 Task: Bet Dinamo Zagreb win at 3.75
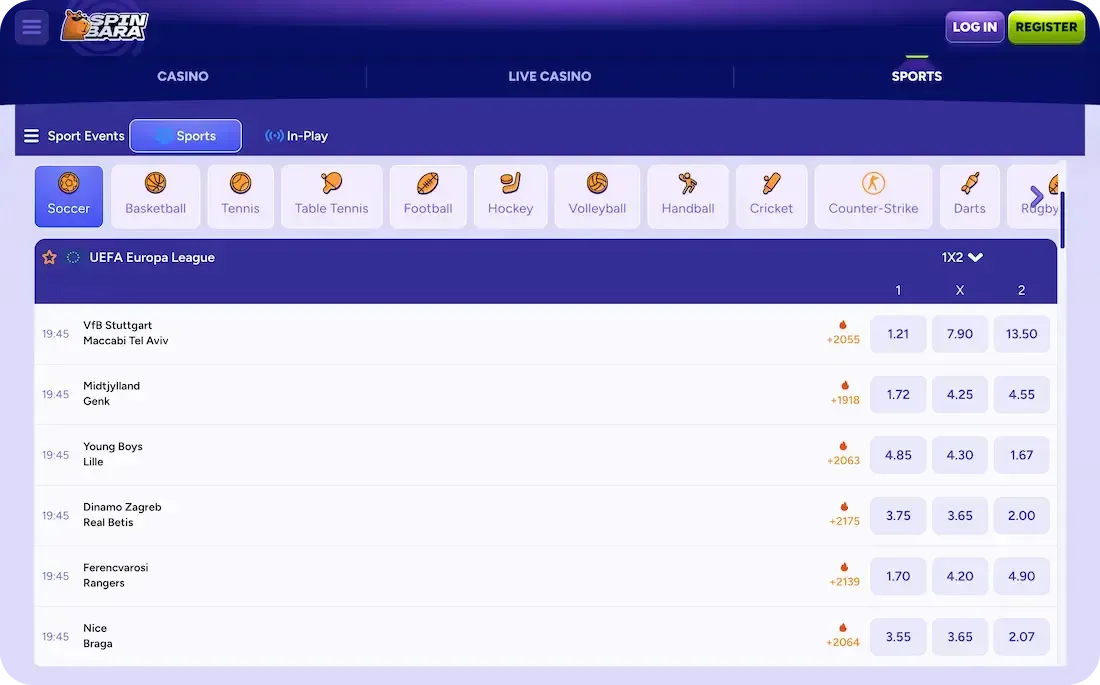pos(898,515)
